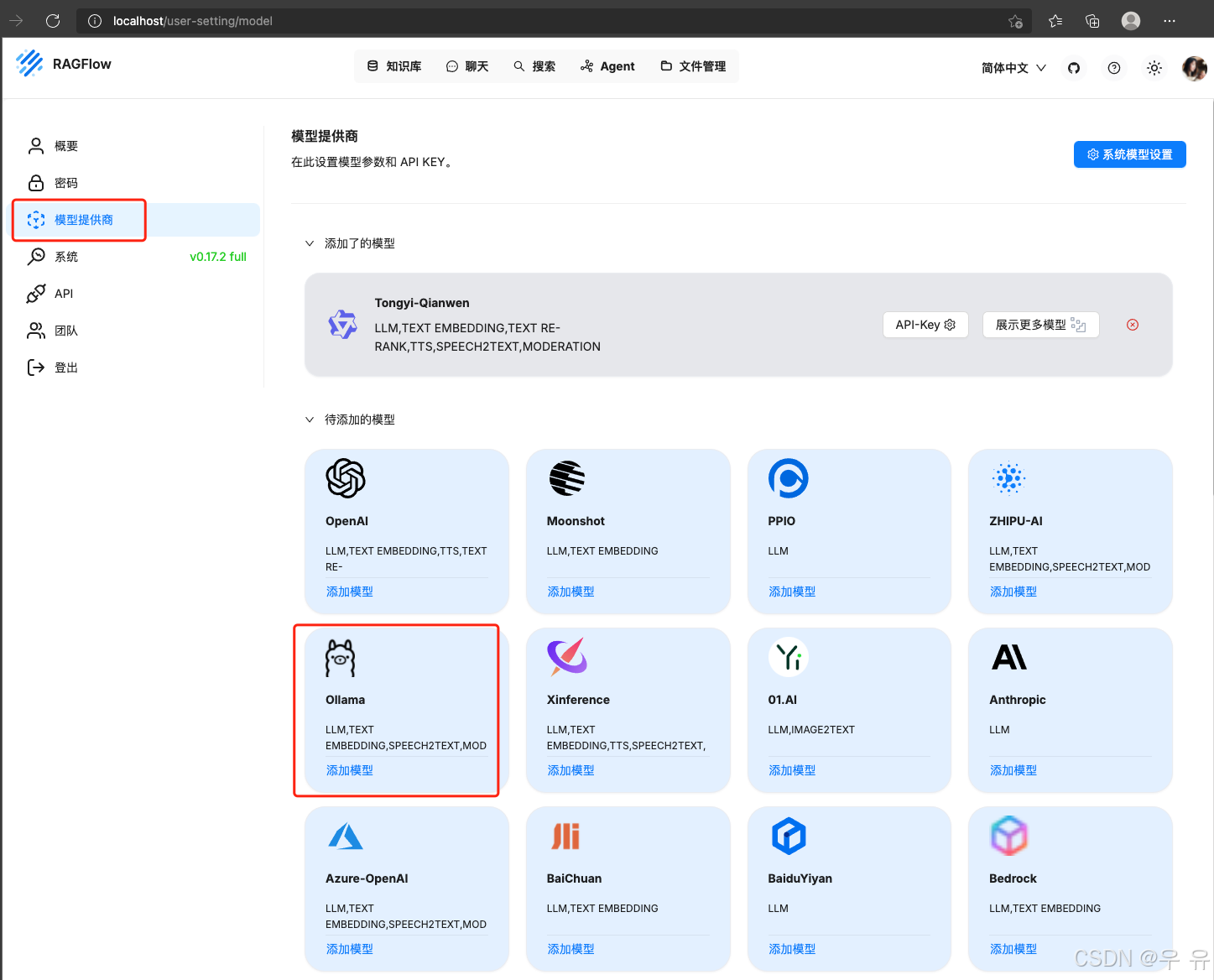Click 添加模型 under Moonshot

pos(571,592)
